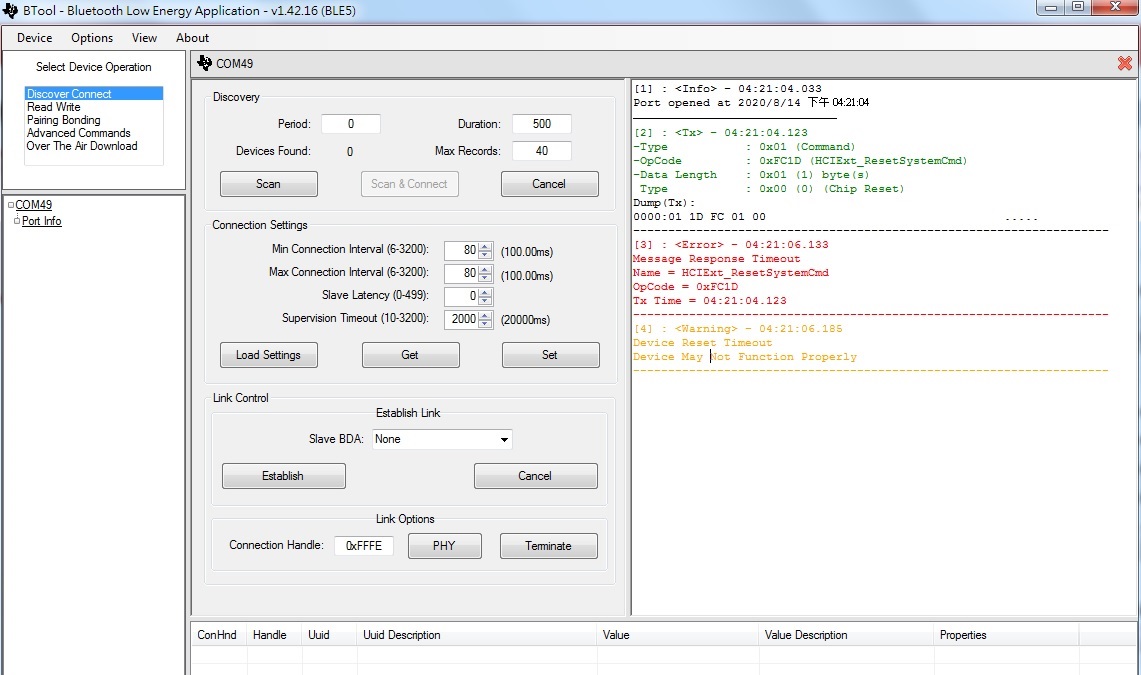This screenshot has height=675, width=1141.
Task: Select Pairing Bonding in operation list
Action: tap(63, 120)
